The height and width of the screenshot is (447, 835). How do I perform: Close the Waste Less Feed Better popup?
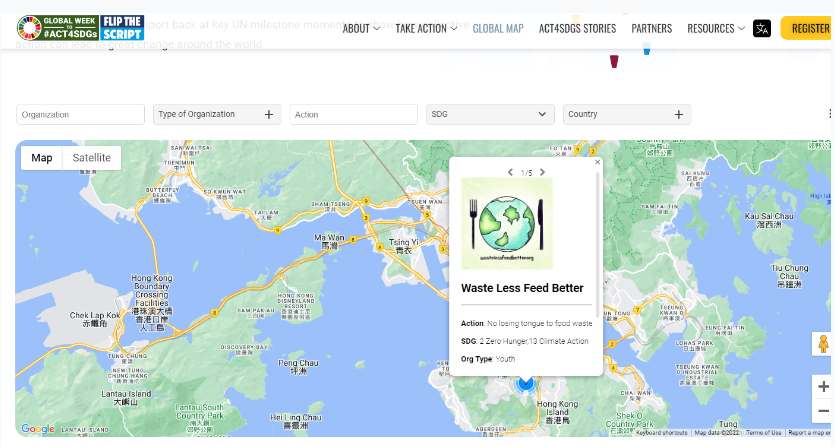click(597, 162)
